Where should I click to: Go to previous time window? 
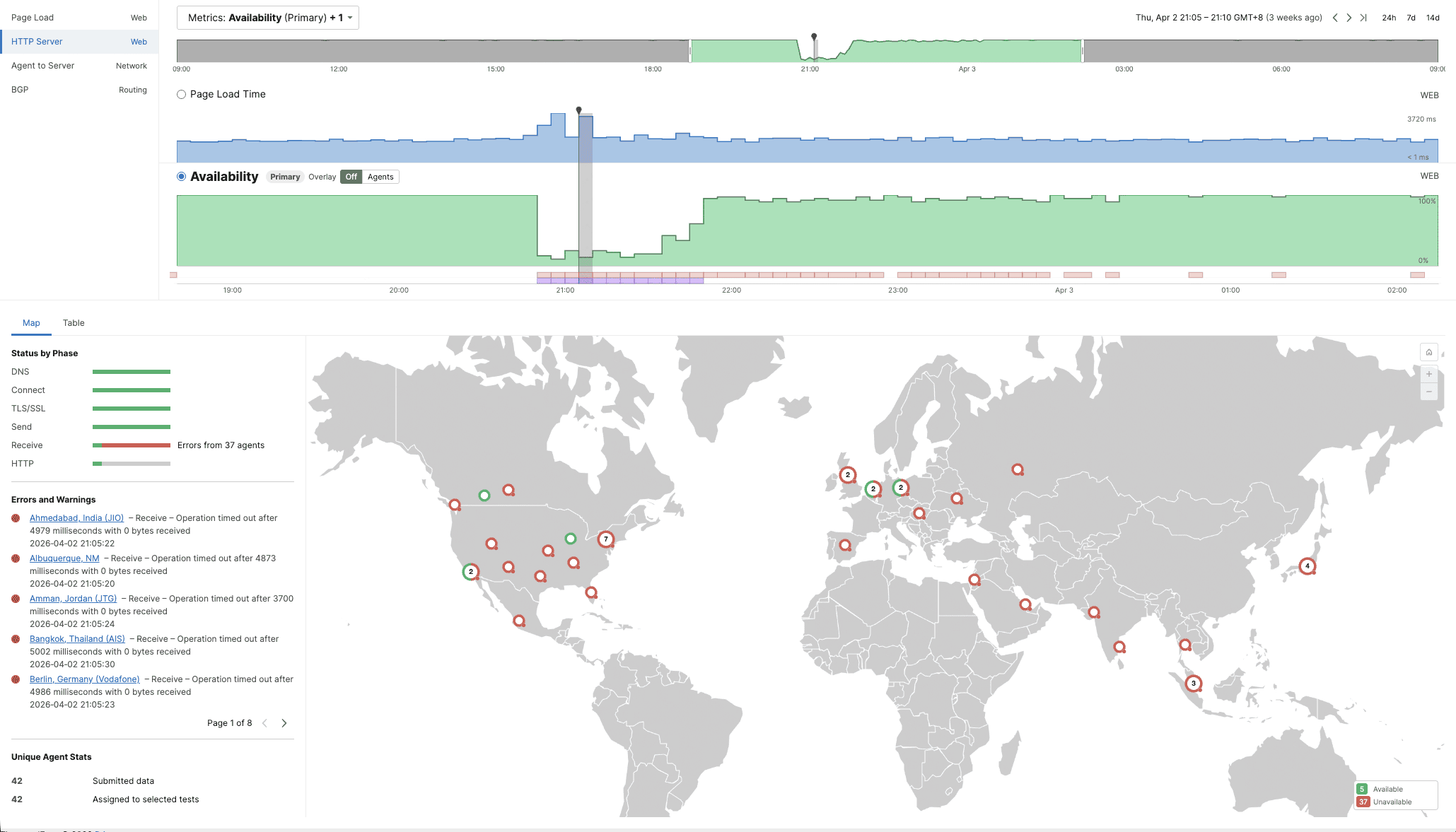(x=1335, y=18)
